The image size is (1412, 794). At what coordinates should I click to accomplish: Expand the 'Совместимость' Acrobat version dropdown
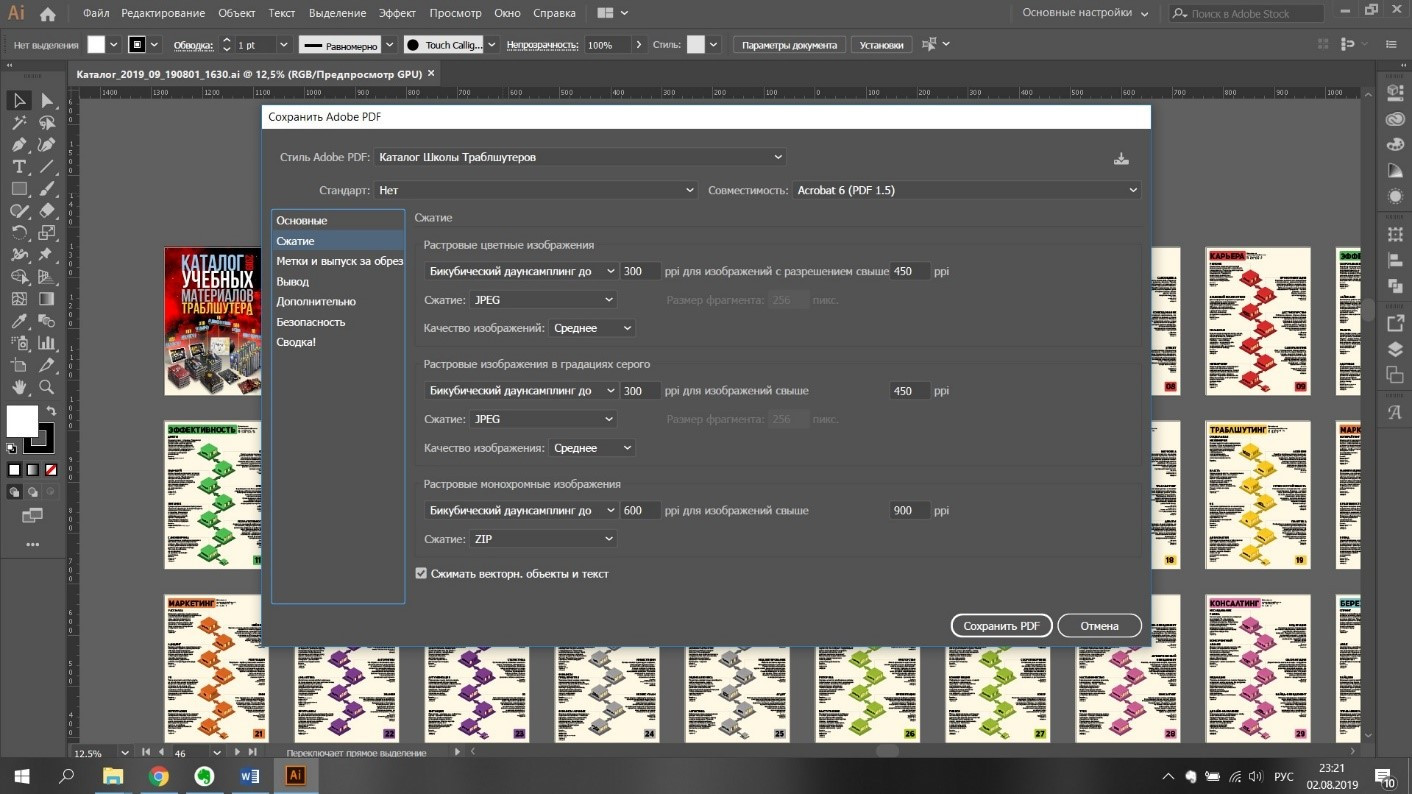[966, 190]
